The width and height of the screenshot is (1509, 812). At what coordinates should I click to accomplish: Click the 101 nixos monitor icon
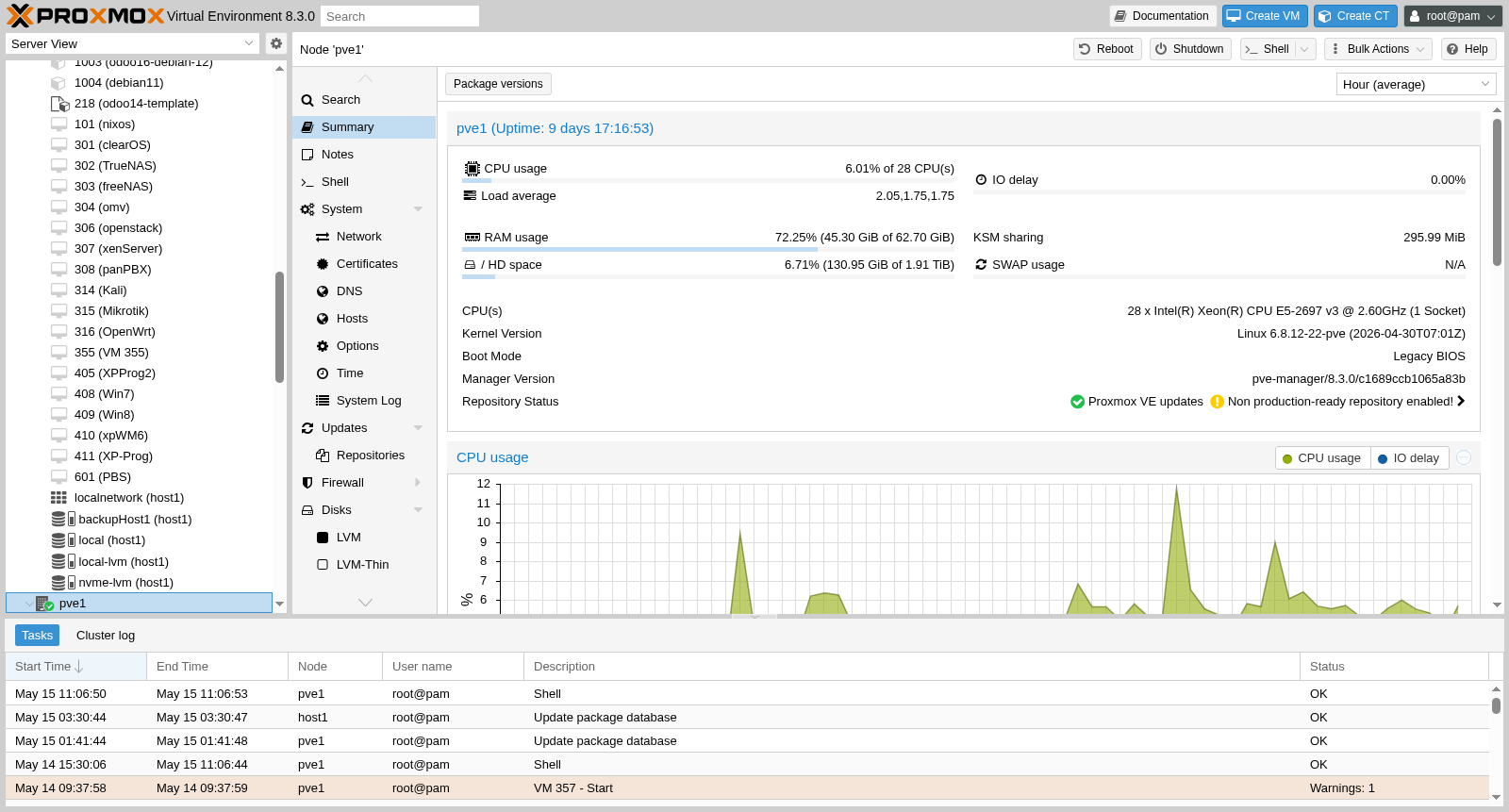click(x=58, y=124)
